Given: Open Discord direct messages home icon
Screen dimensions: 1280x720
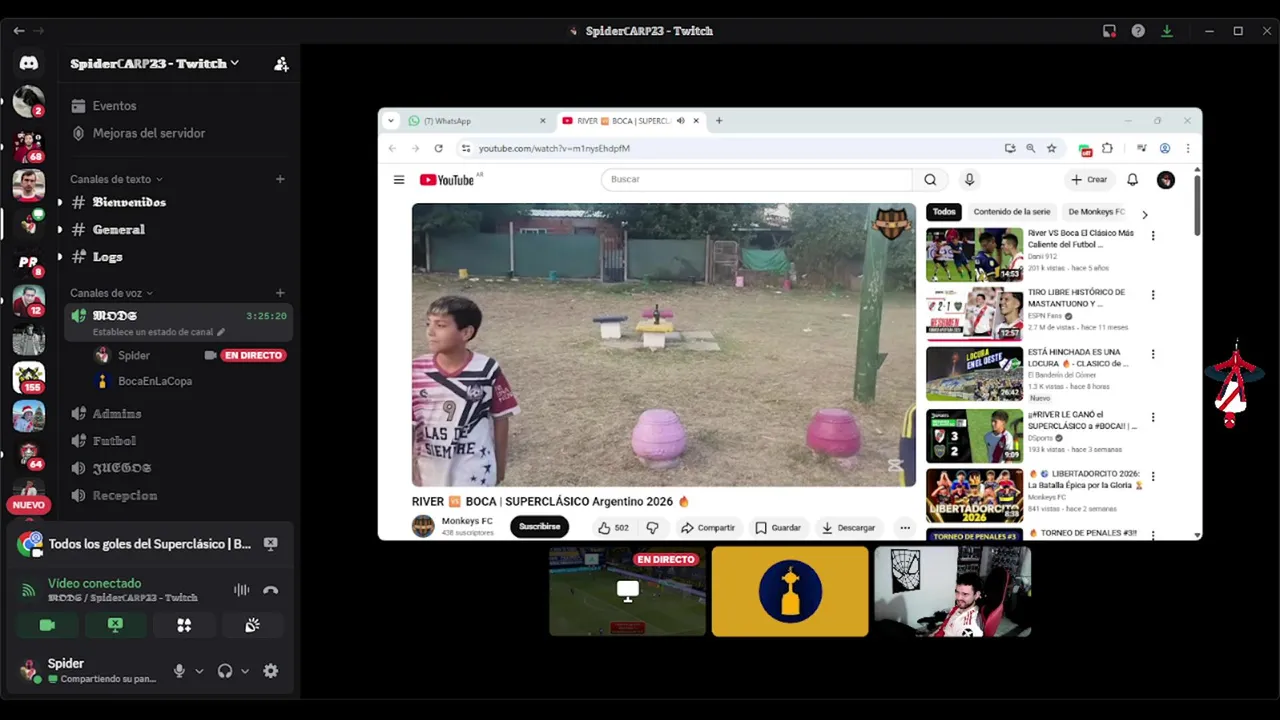Looking at the screenshot, I should click(x=29, y=63).
